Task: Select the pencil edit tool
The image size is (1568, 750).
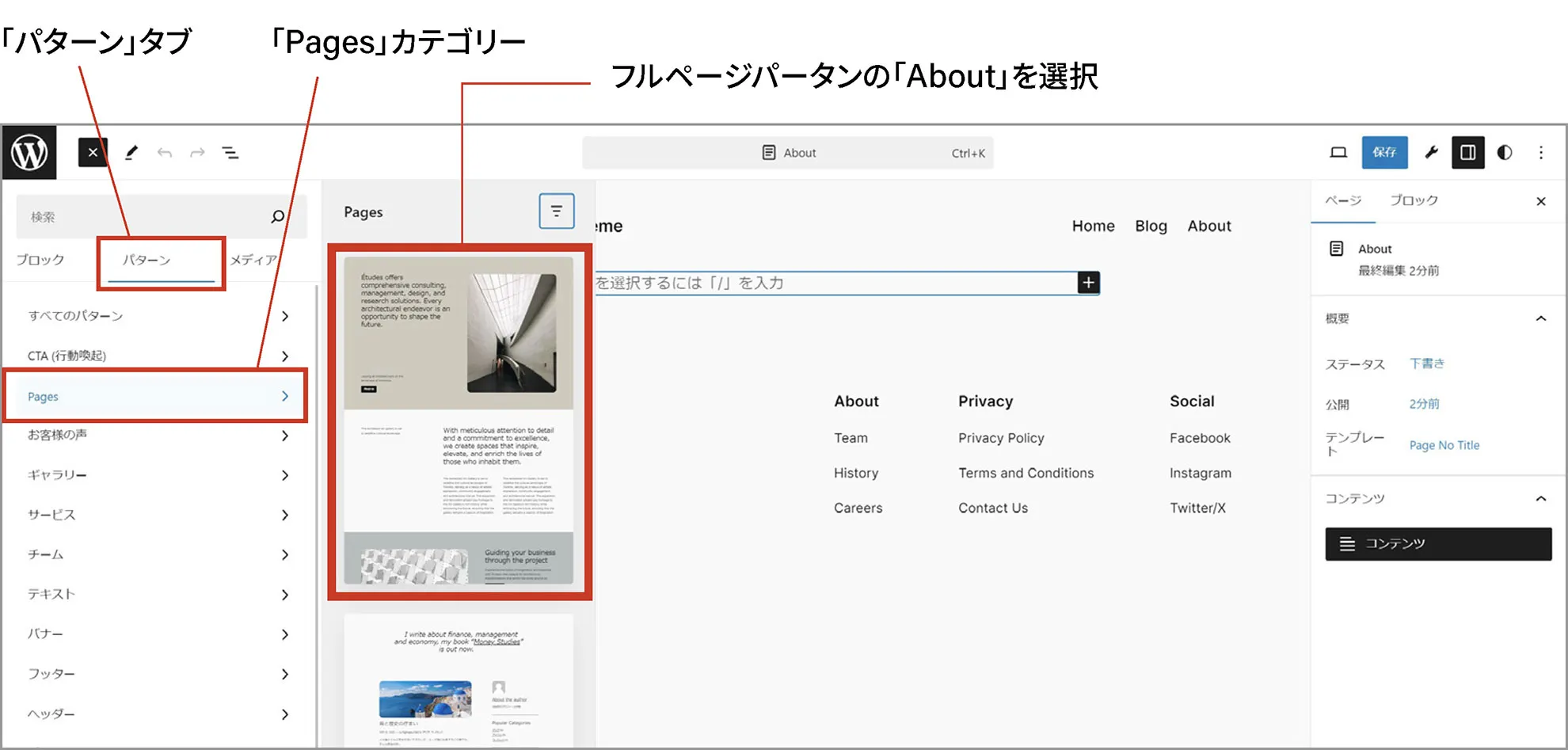Action: [131, 152]
